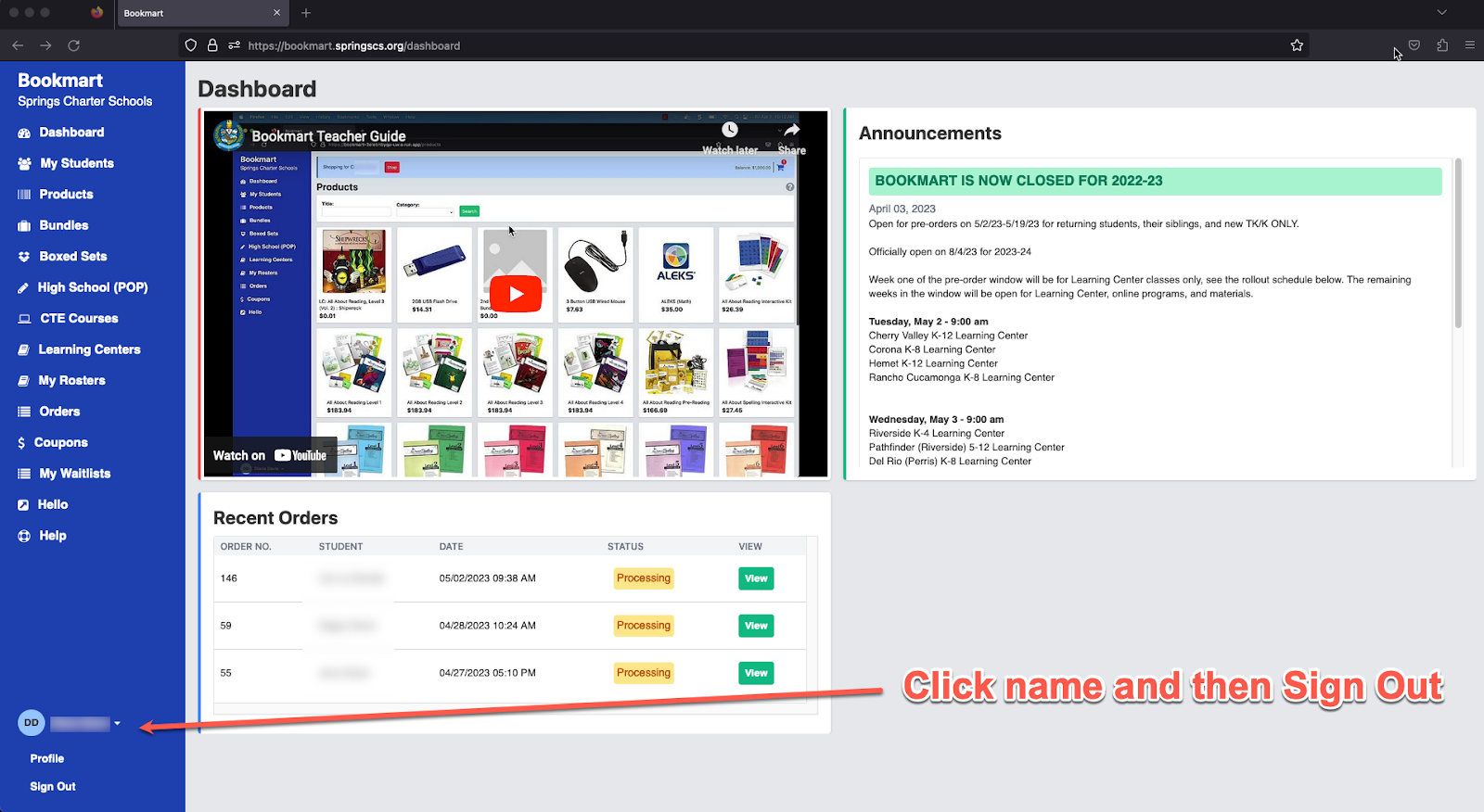Click the Hello external link icon
Screen dimensions: 1484x812
click(x=23, y=505)
